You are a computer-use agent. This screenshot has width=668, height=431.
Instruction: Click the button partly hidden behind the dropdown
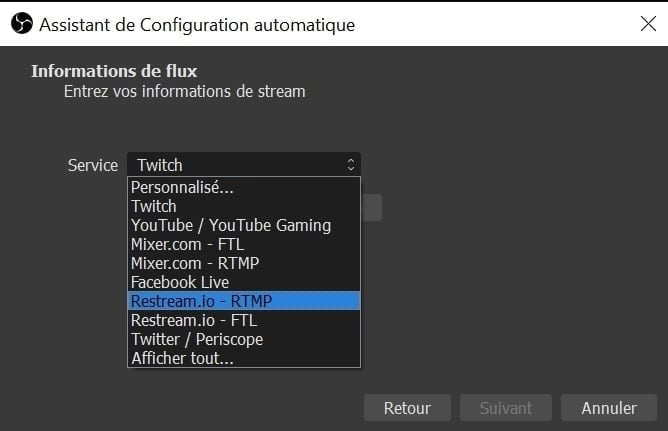371,208
